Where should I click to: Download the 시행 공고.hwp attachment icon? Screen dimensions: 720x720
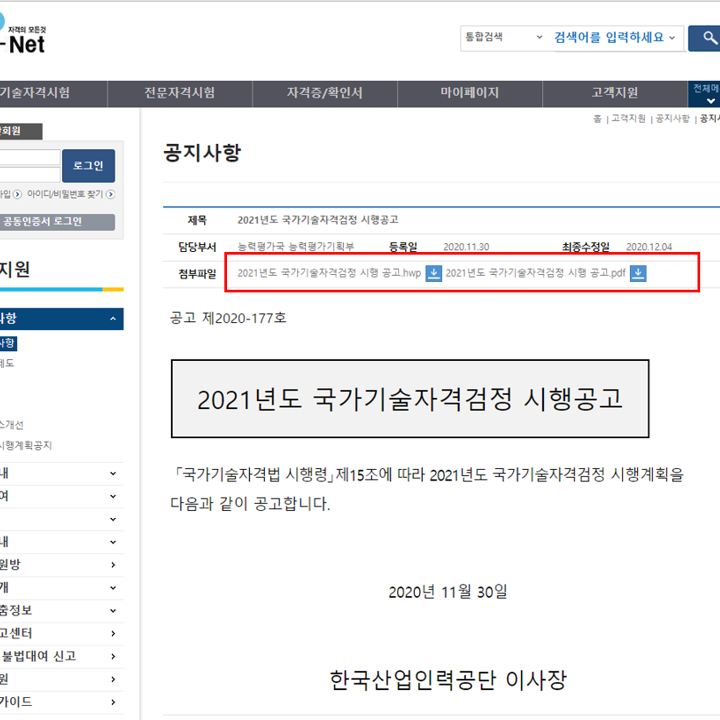(433, 273)
